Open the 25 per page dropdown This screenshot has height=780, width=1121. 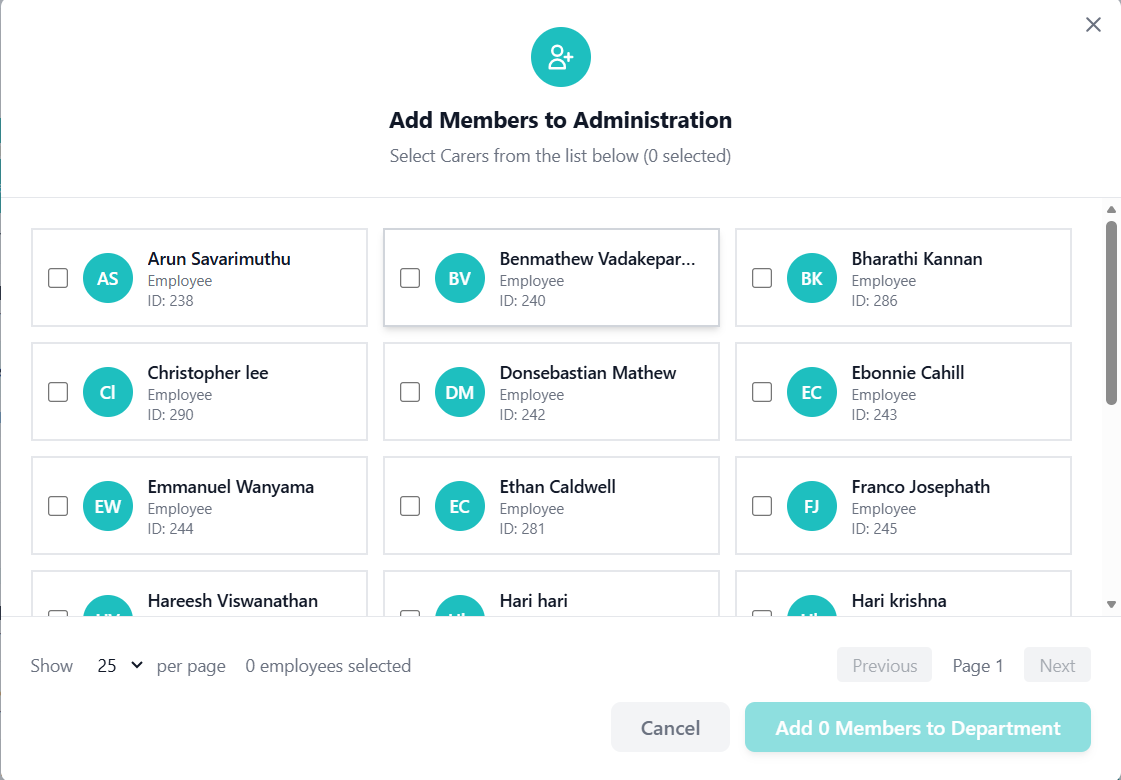[x=120, y=665]
